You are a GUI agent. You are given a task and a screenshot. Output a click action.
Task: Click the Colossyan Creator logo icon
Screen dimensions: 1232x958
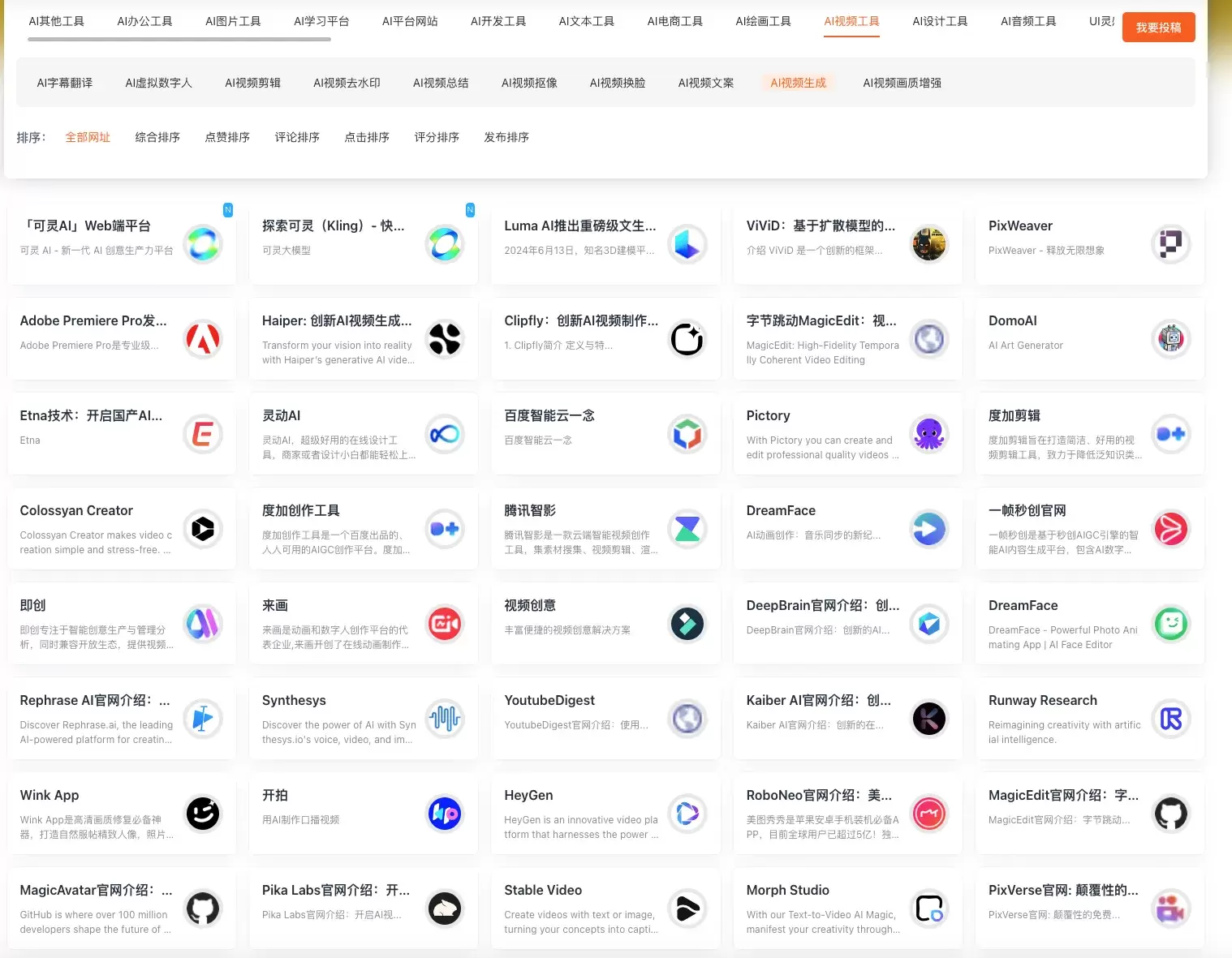[x=203, y=529]
